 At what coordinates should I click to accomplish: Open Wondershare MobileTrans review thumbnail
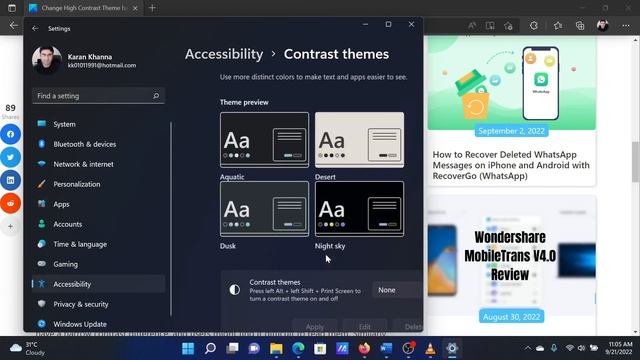click(511, 256)
